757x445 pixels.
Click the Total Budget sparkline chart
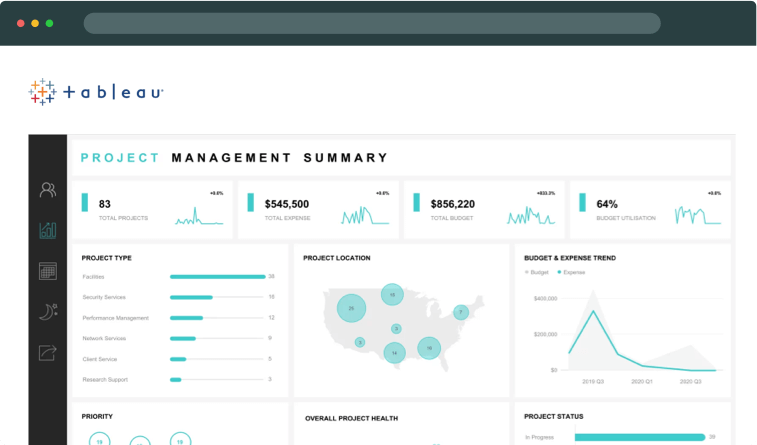[531, 216]
